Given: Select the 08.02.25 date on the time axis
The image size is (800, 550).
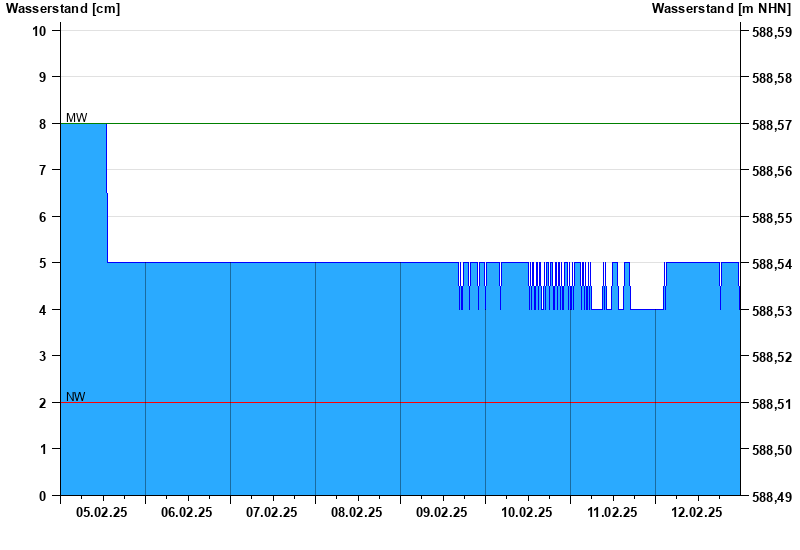Looking at the screenshot, I should (357, 512).
